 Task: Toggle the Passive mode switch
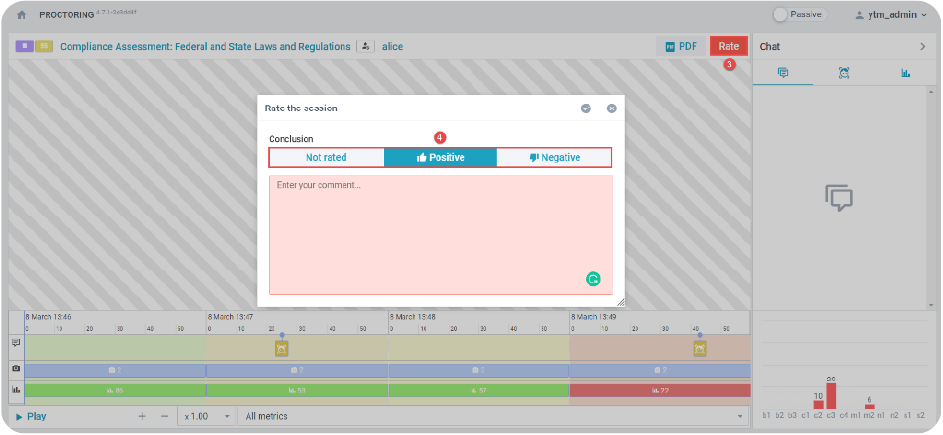click(x=782, y=15)
